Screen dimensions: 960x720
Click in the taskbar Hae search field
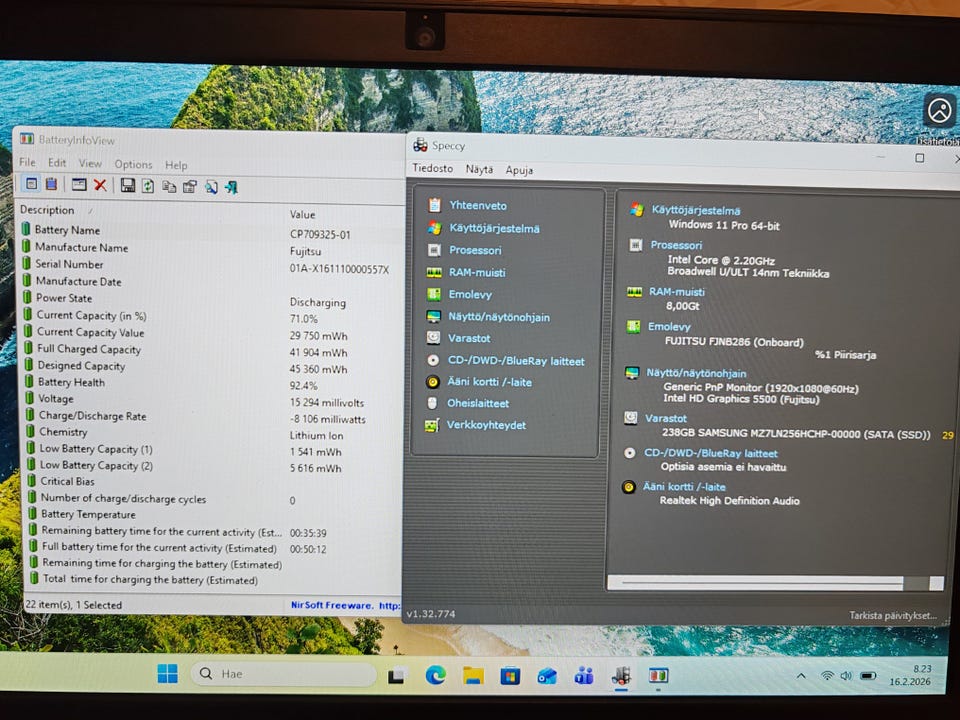tap(283, 673)
